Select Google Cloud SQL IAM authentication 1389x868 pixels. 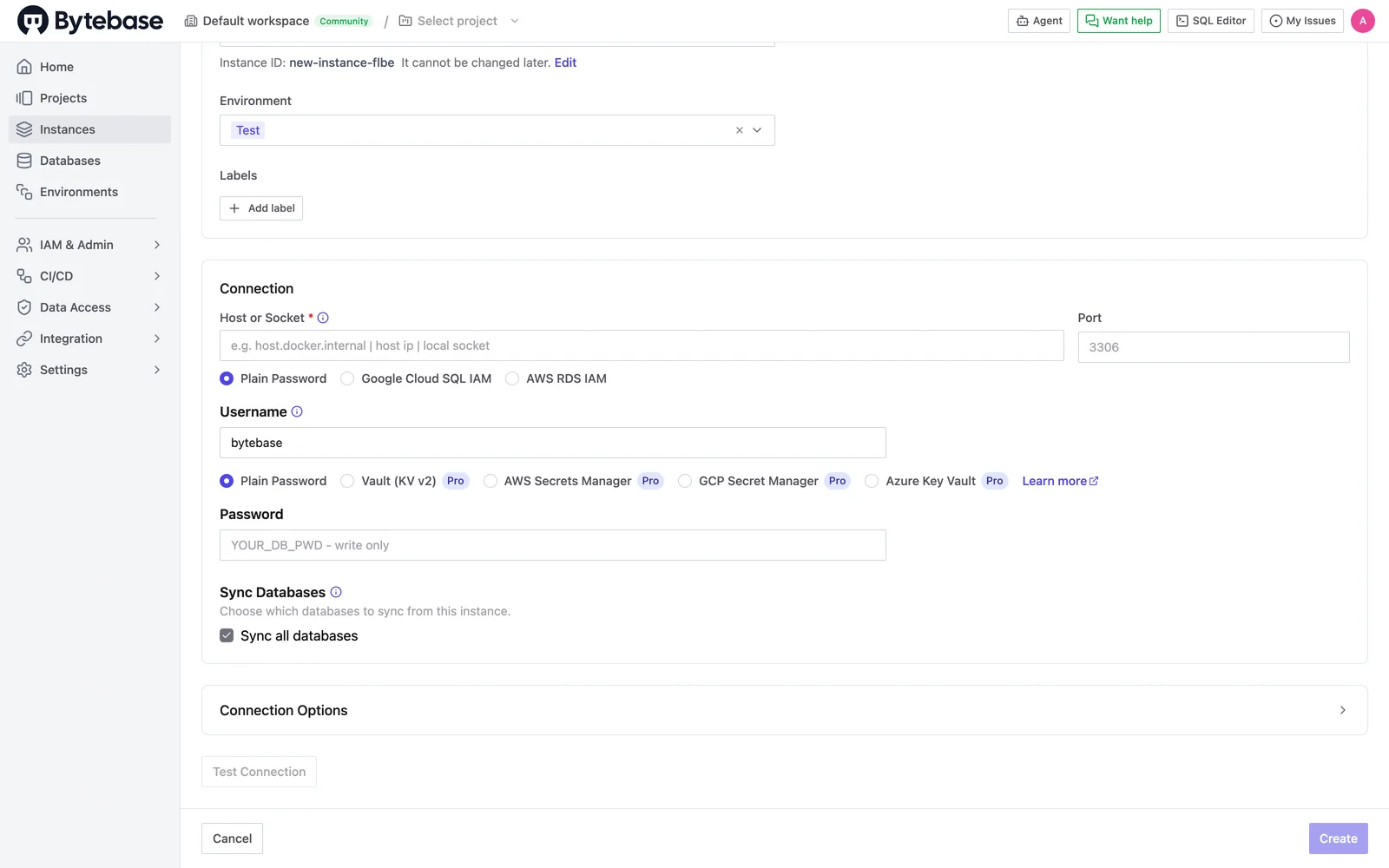pyautogui.click(x=347, y=378)
